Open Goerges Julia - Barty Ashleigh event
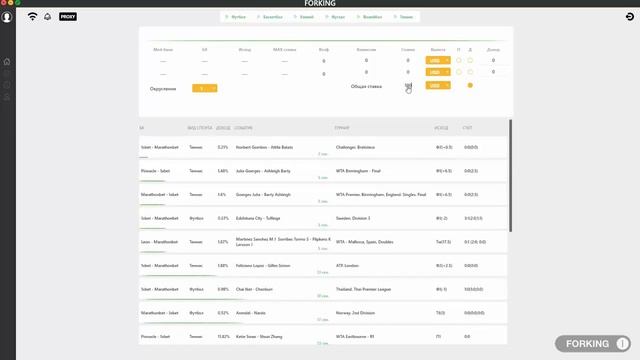Viewport: 640px width, 360px height. click(263, 195)
